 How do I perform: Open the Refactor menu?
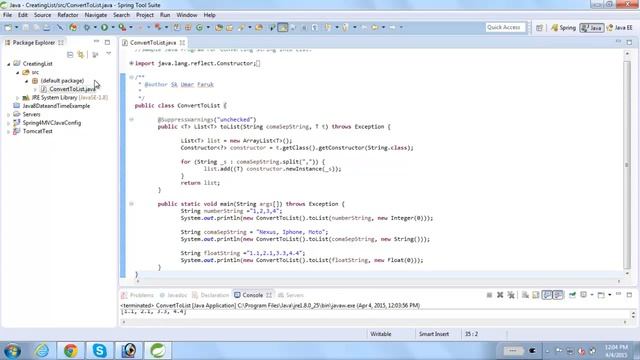pos(68,15)
